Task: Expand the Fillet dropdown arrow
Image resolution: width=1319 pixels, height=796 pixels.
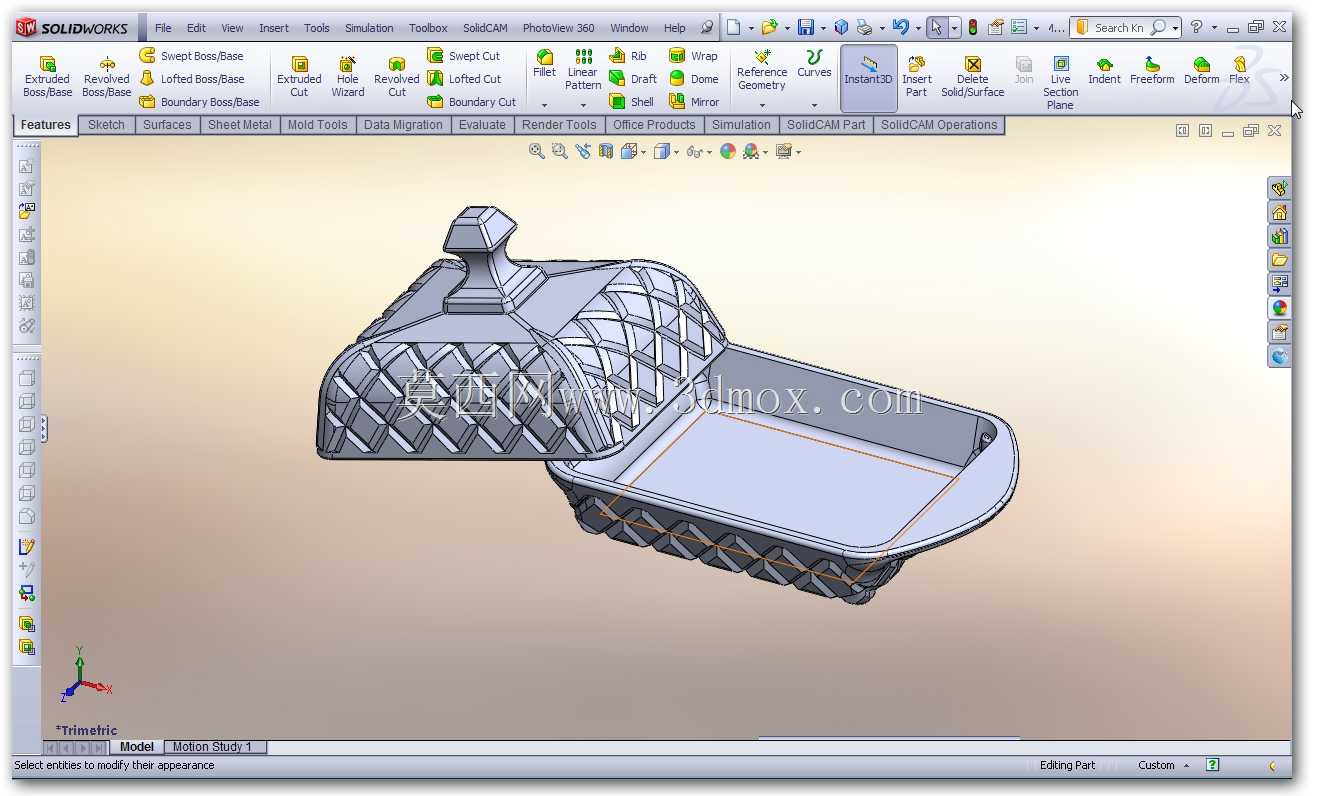Action: tap(545, 105)
